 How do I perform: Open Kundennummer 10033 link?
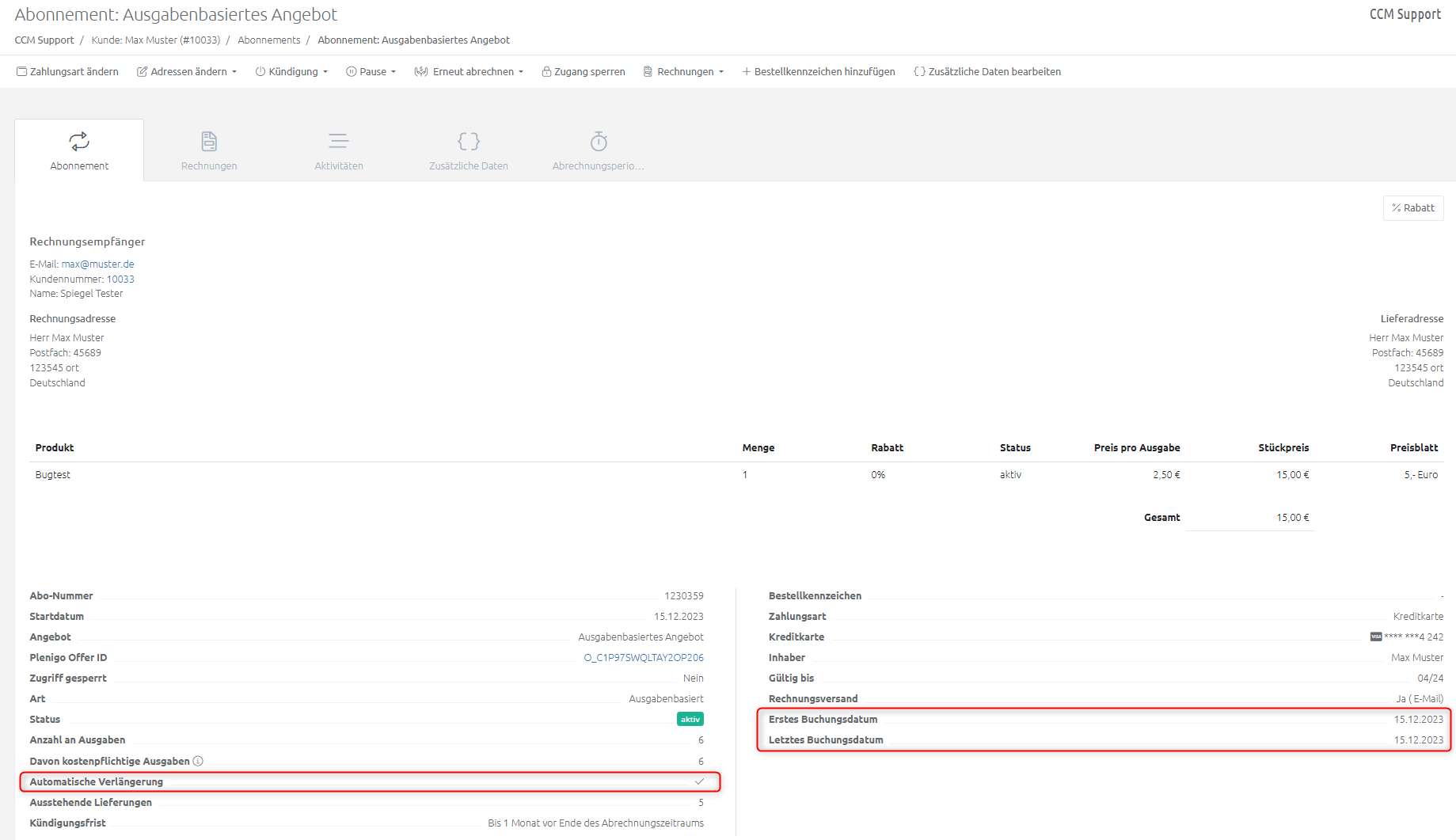coord(120,279)
